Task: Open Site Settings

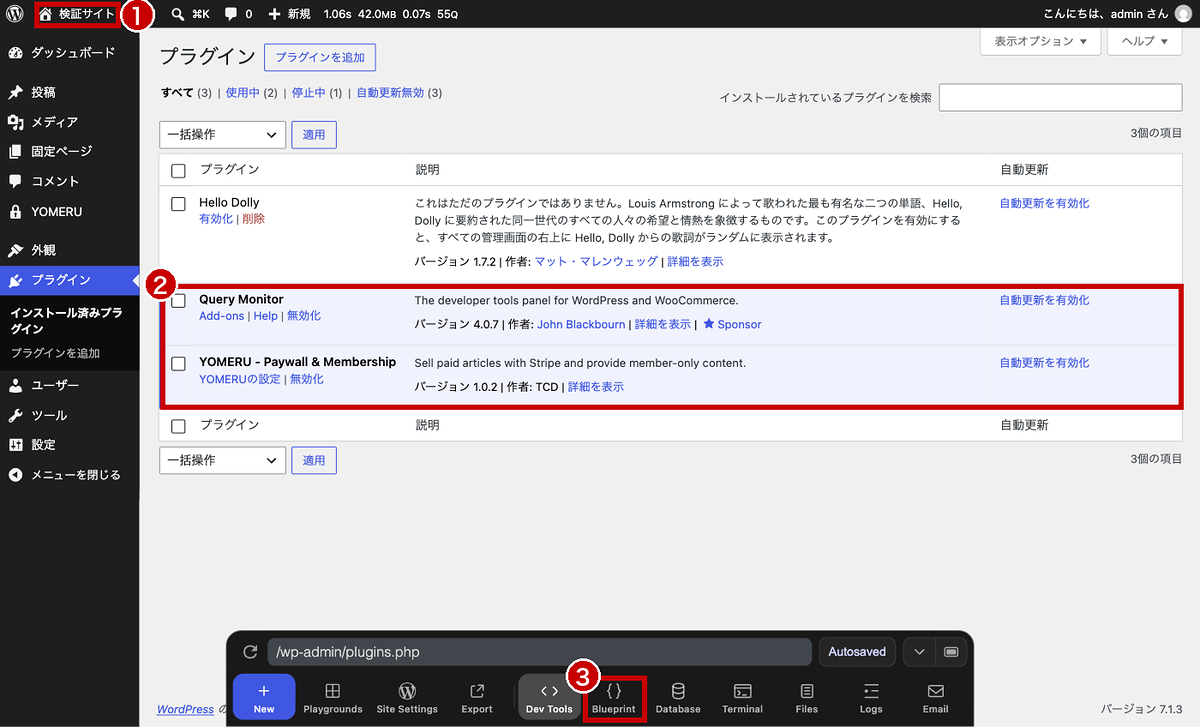Action: click(x=407, y=697)
